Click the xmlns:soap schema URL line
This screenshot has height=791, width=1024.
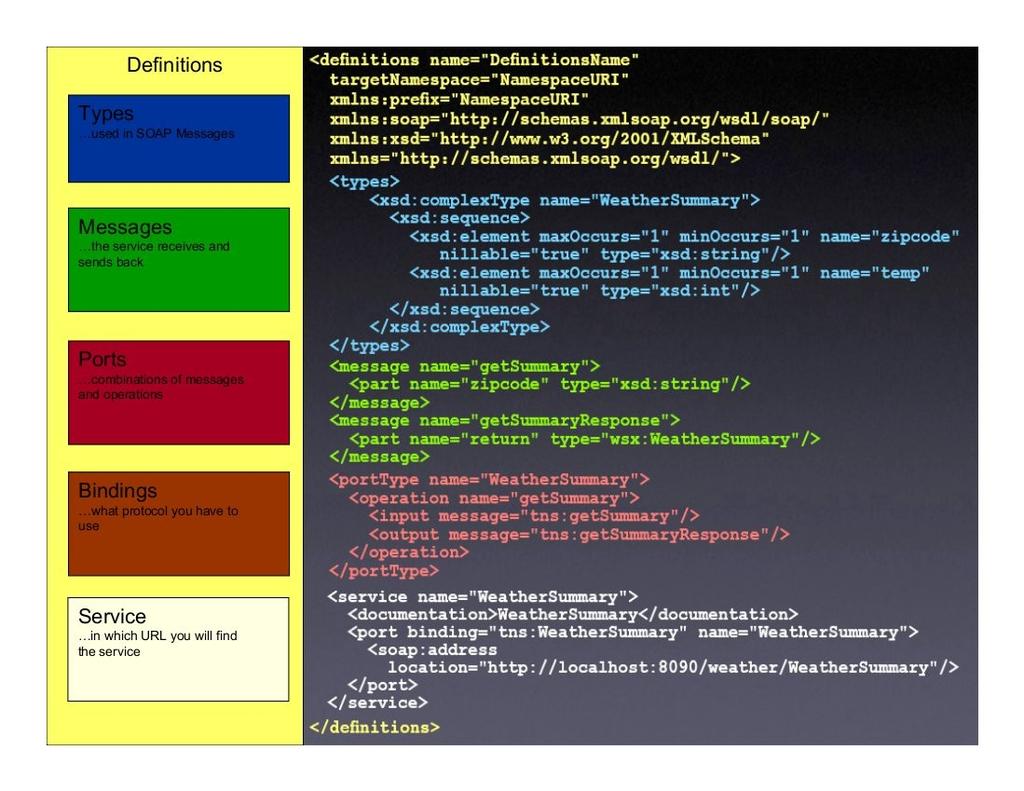pos(579,120)
